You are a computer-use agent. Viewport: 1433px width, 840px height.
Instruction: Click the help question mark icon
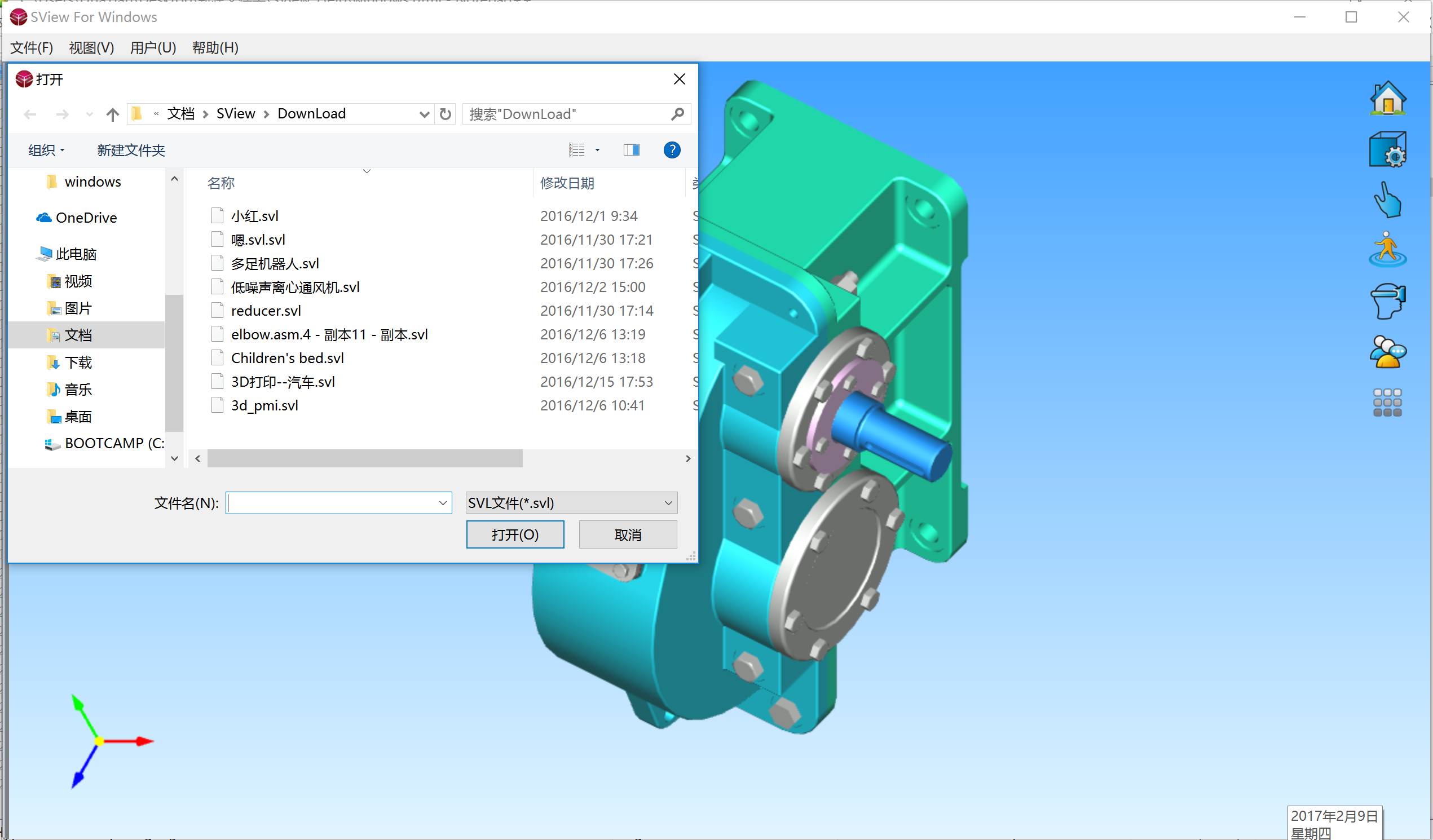click(672, 150)
